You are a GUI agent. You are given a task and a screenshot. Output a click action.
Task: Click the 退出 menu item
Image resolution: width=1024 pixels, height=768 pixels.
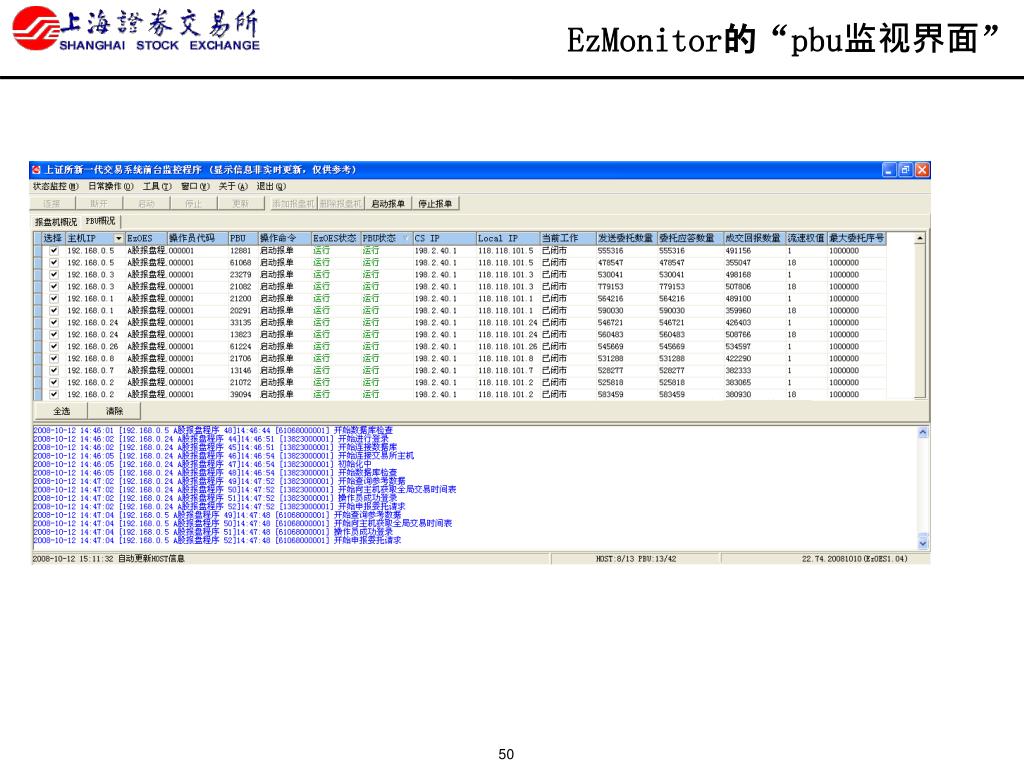coord(271,187)
